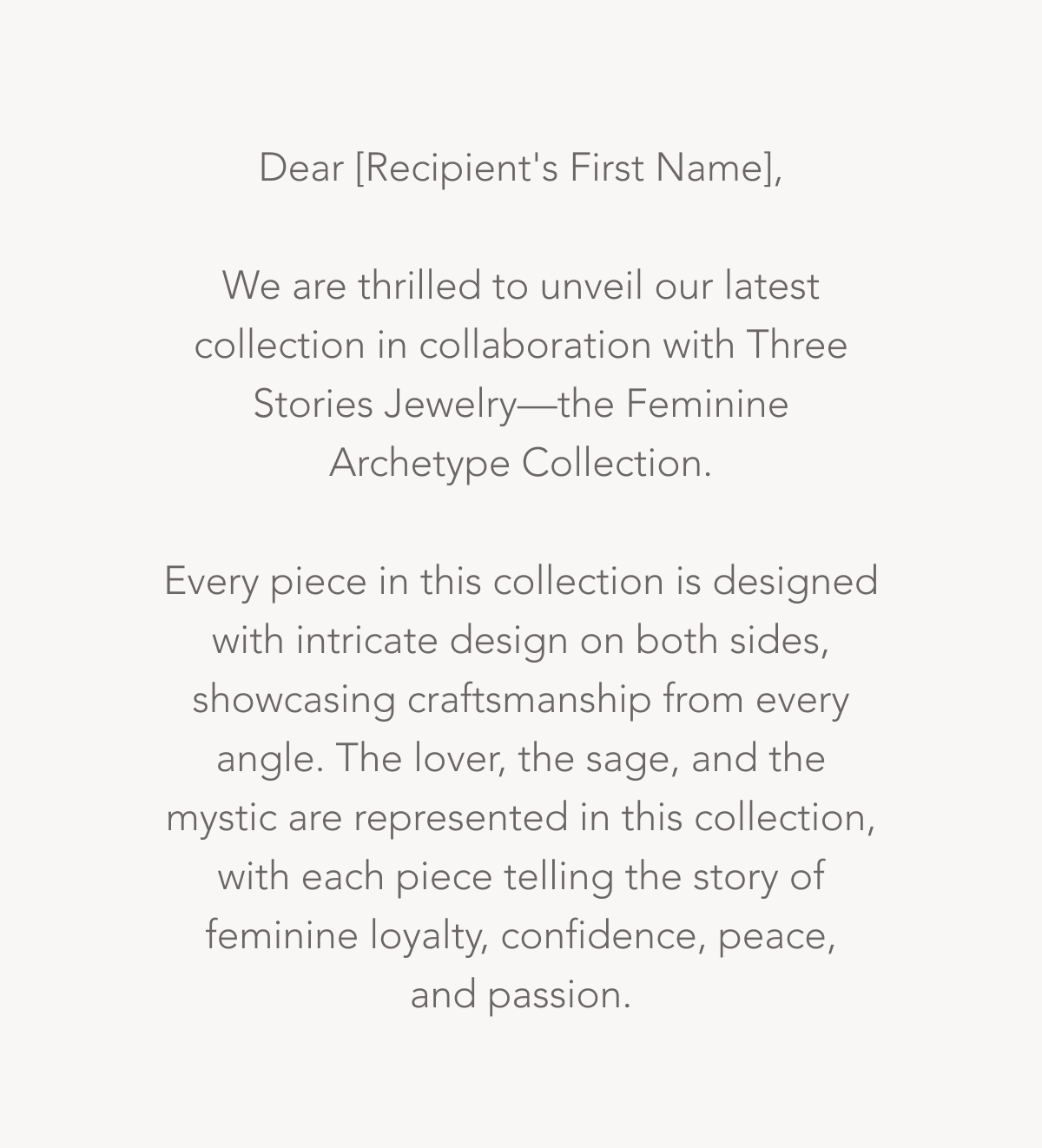Click the greeting line 'Dear [Recipient's First Name],'
Image resolution: width=1042 pixels, height=1148 pixels.
coord(521,168)
